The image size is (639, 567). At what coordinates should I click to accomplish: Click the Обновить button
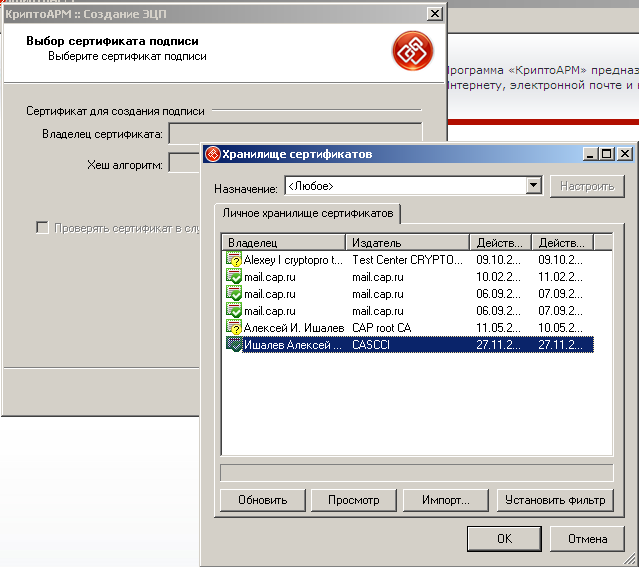click(x=263, y=500)
